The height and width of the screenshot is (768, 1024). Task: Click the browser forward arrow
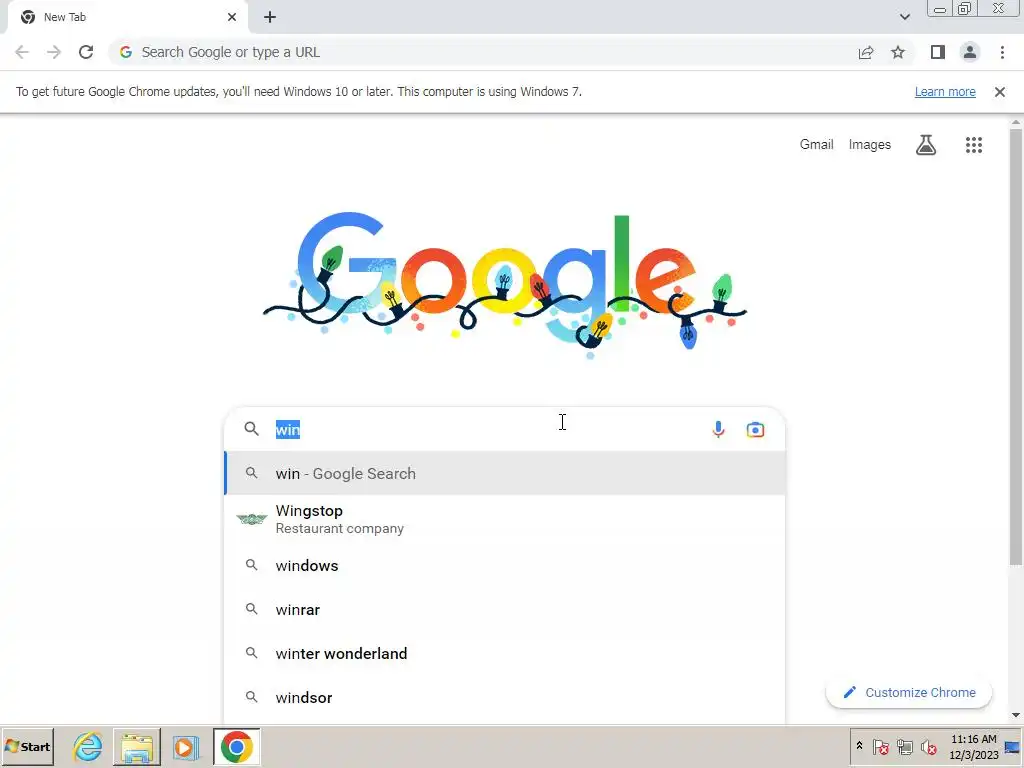click(54, 52)
